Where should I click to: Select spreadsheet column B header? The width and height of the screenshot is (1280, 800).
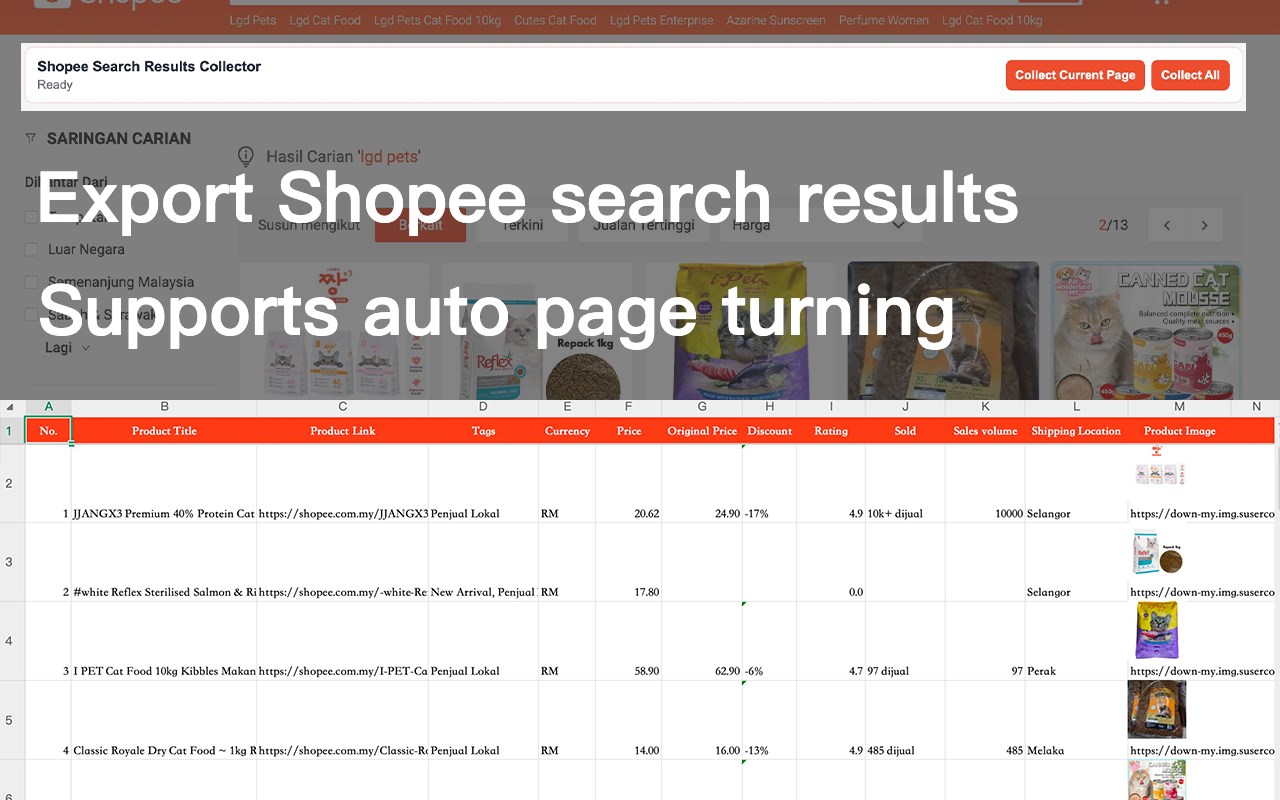164,406
